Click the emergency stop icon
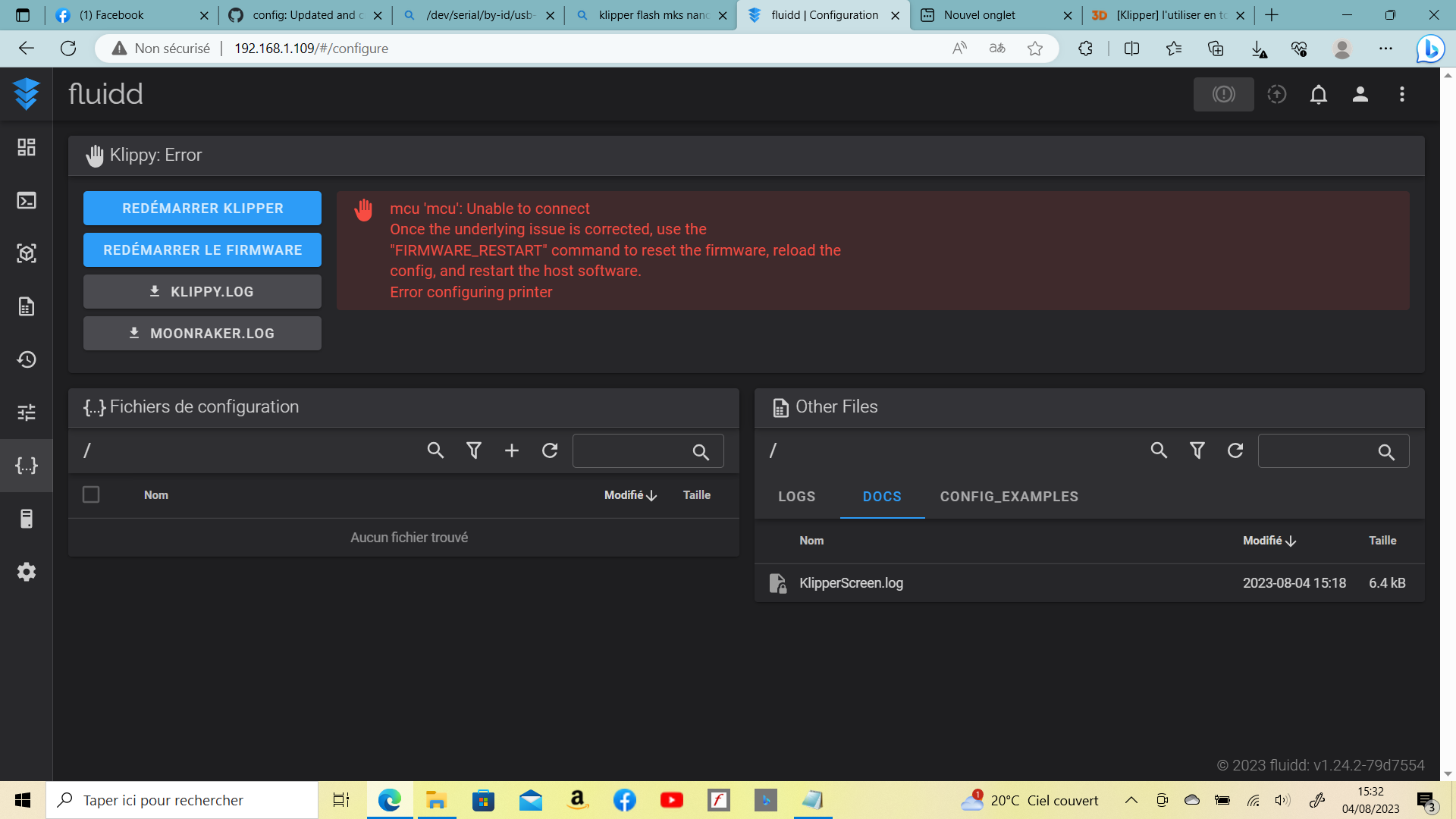Viewport: 1456px width, 819px height. 1223,94
